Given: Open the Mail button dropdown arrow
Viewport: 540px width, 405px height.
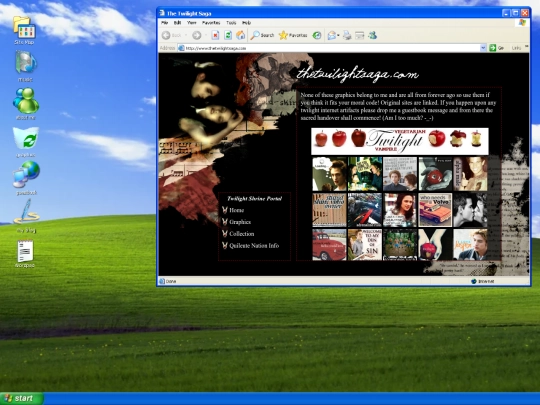Looking at the screenshot, I should point(339,35).
